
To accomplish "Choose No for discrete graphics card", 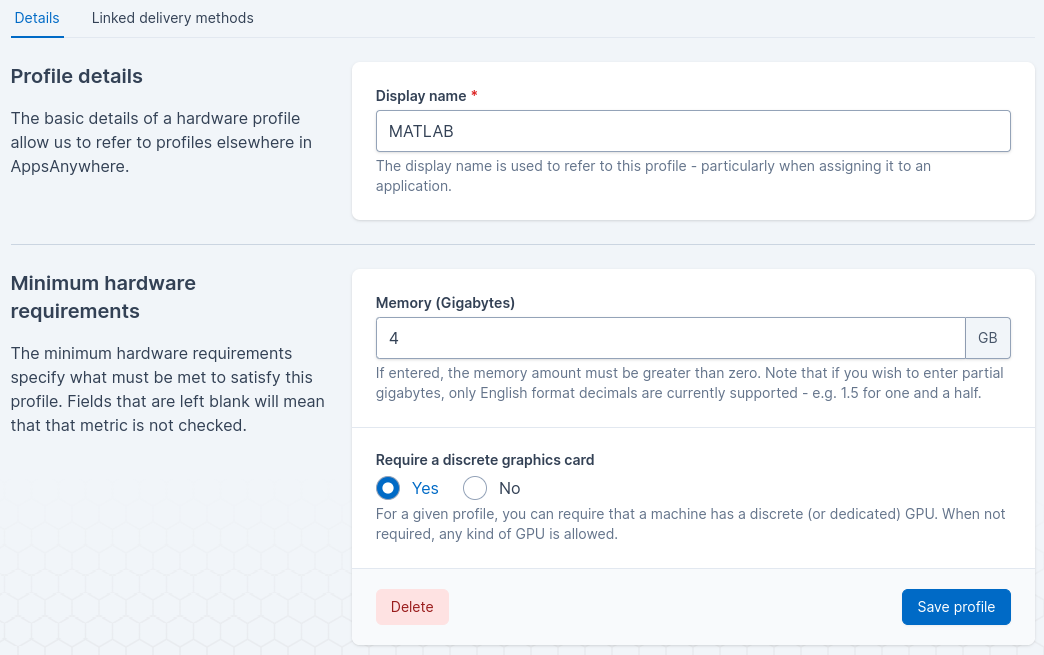I will coord(476,488).
